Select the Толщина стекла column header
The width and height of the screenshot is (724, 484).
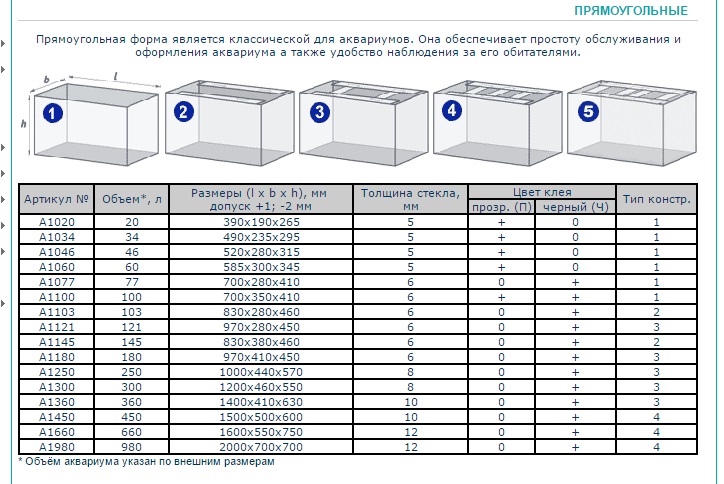pos(410,199)
